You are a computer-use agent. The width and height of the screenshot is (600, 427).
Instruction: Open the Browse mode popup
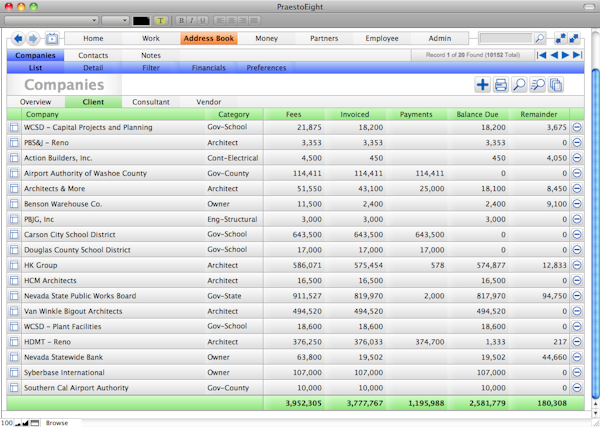point(57,423)
